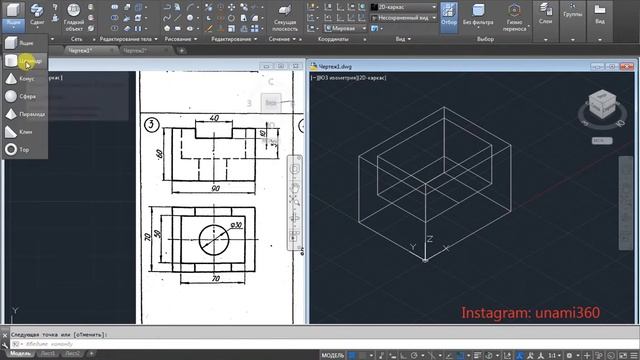Select the Array tool in Редактирование panel
Viewport: 640px width, 360px height.
pos(255,29)
